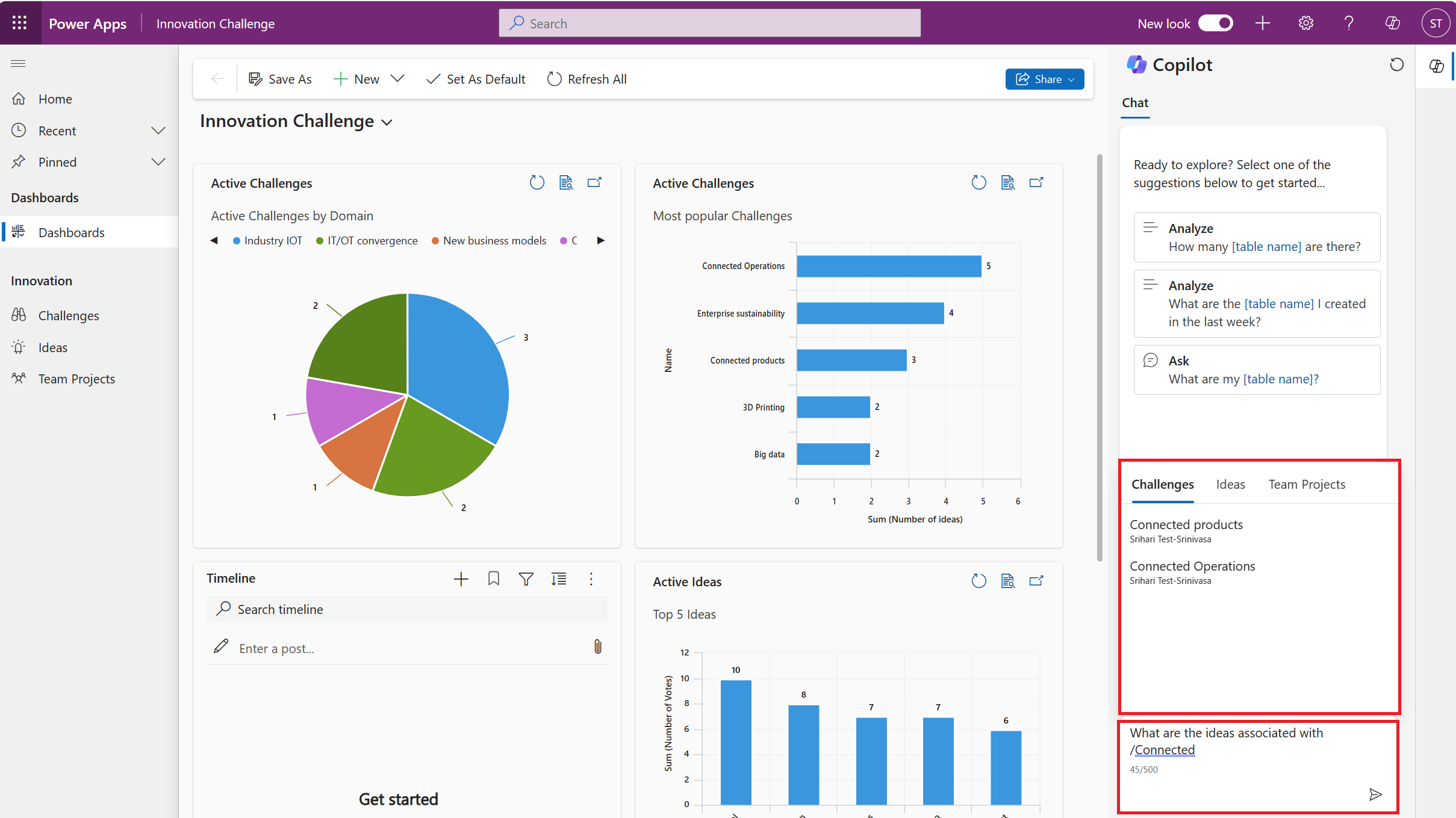Collapse the left navigation hamburger menu
This screenshot has width=1456, height=818.
point(18,63)
